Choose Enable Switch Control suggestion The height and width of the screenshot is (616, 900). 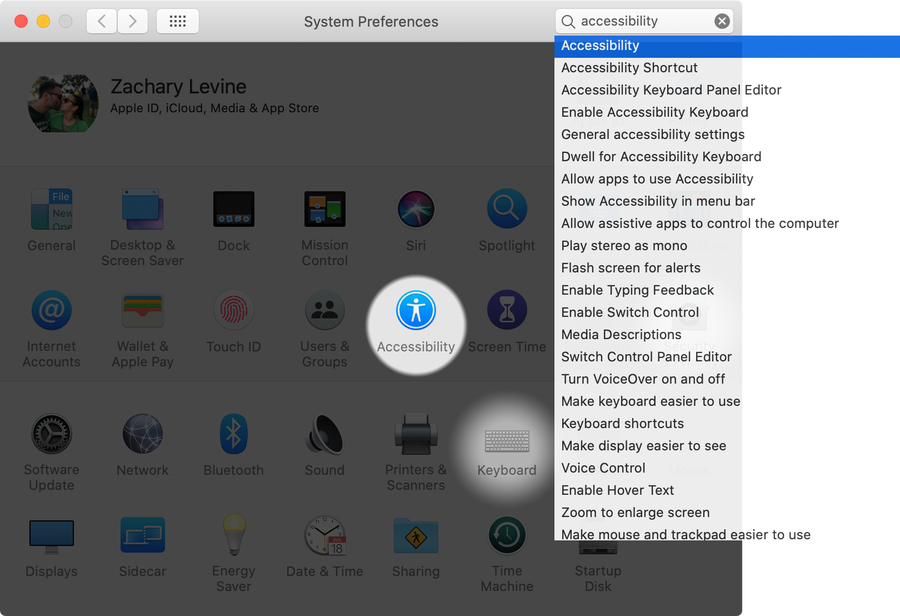(x=630, y=312)
